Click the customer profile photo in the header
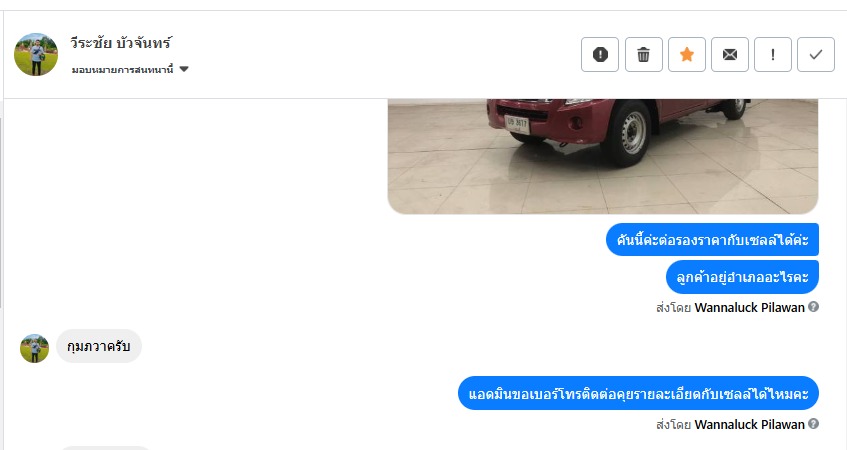847x450 pixels. click(x=36, y=54)
